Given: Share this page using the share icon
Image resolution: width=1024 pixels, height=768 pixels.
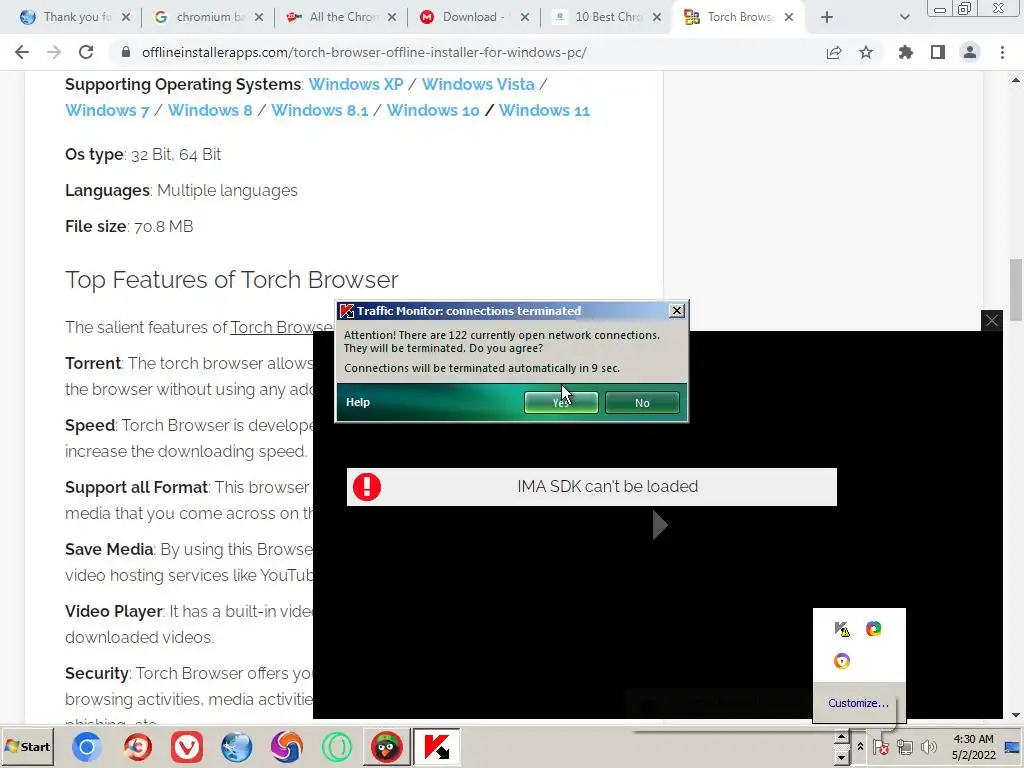Looking at the screenshot, I should (x=834, y=52).
